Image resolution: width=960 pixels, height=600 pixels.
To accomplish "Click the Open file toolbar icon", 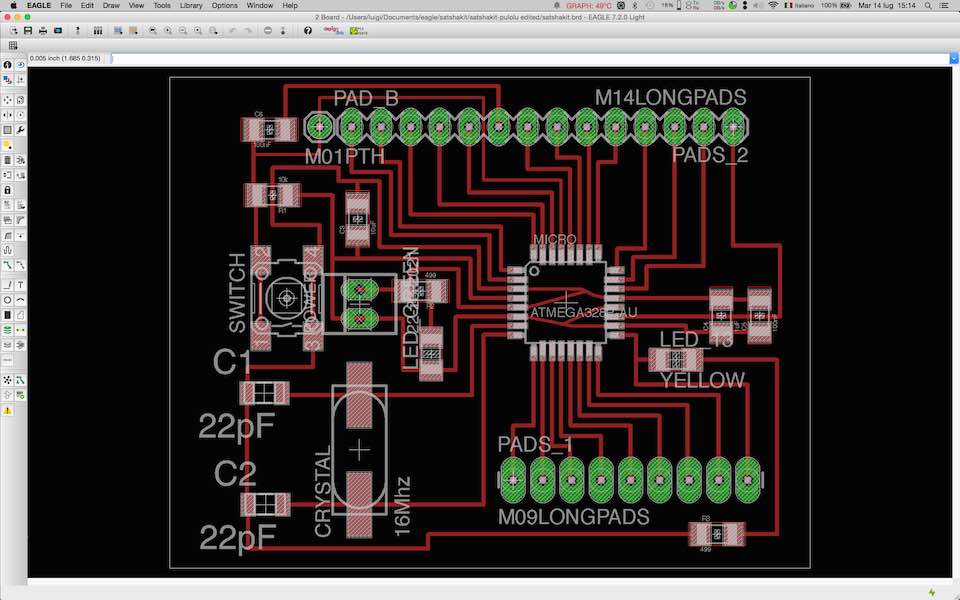I will (x=13, y=31).
